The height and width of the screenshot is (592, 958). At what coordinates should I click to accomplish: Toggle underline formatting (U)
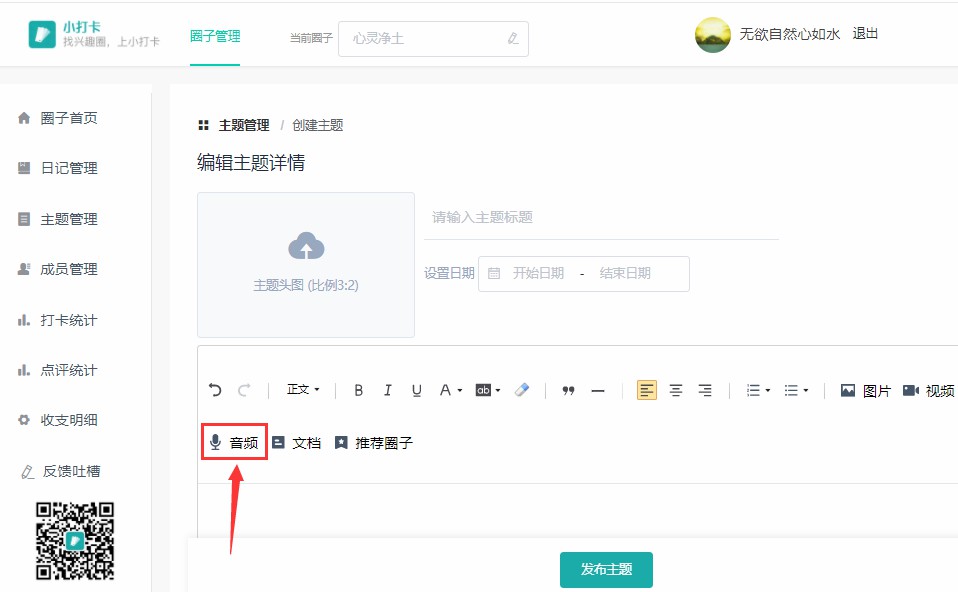coord(417,390)
